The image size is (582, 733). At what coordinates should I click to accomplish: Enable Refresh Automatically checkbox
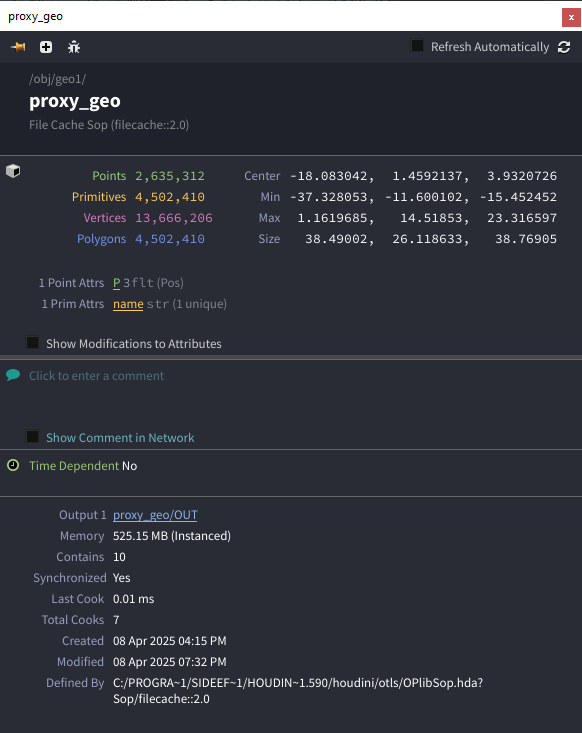pos(417,46)
